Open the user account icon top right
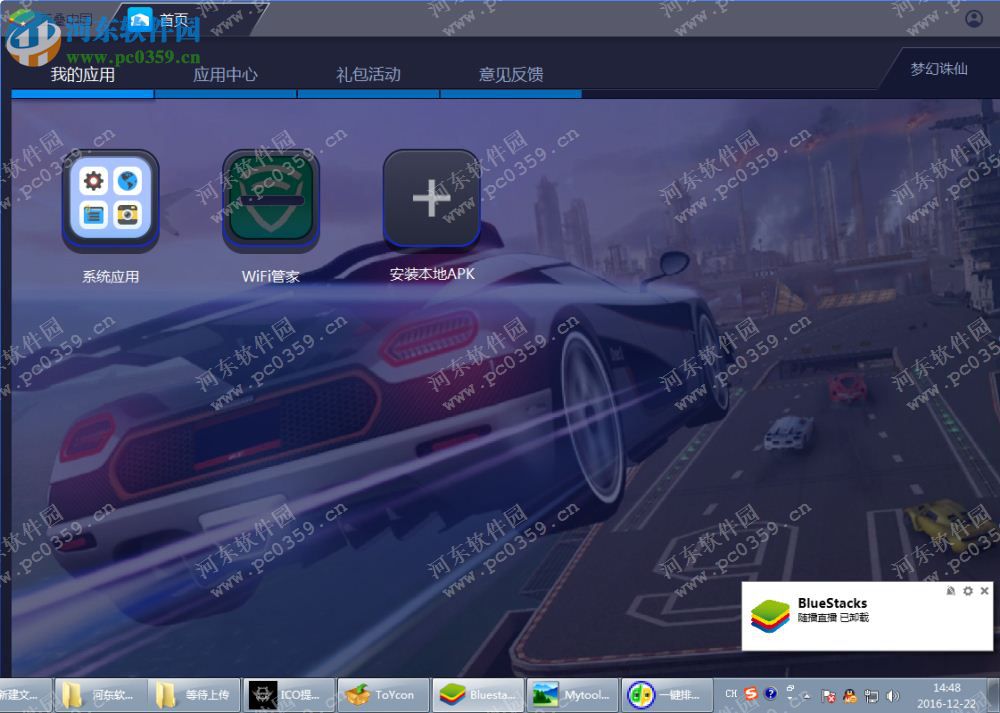The image size is (1000, 713). point(975,17)
